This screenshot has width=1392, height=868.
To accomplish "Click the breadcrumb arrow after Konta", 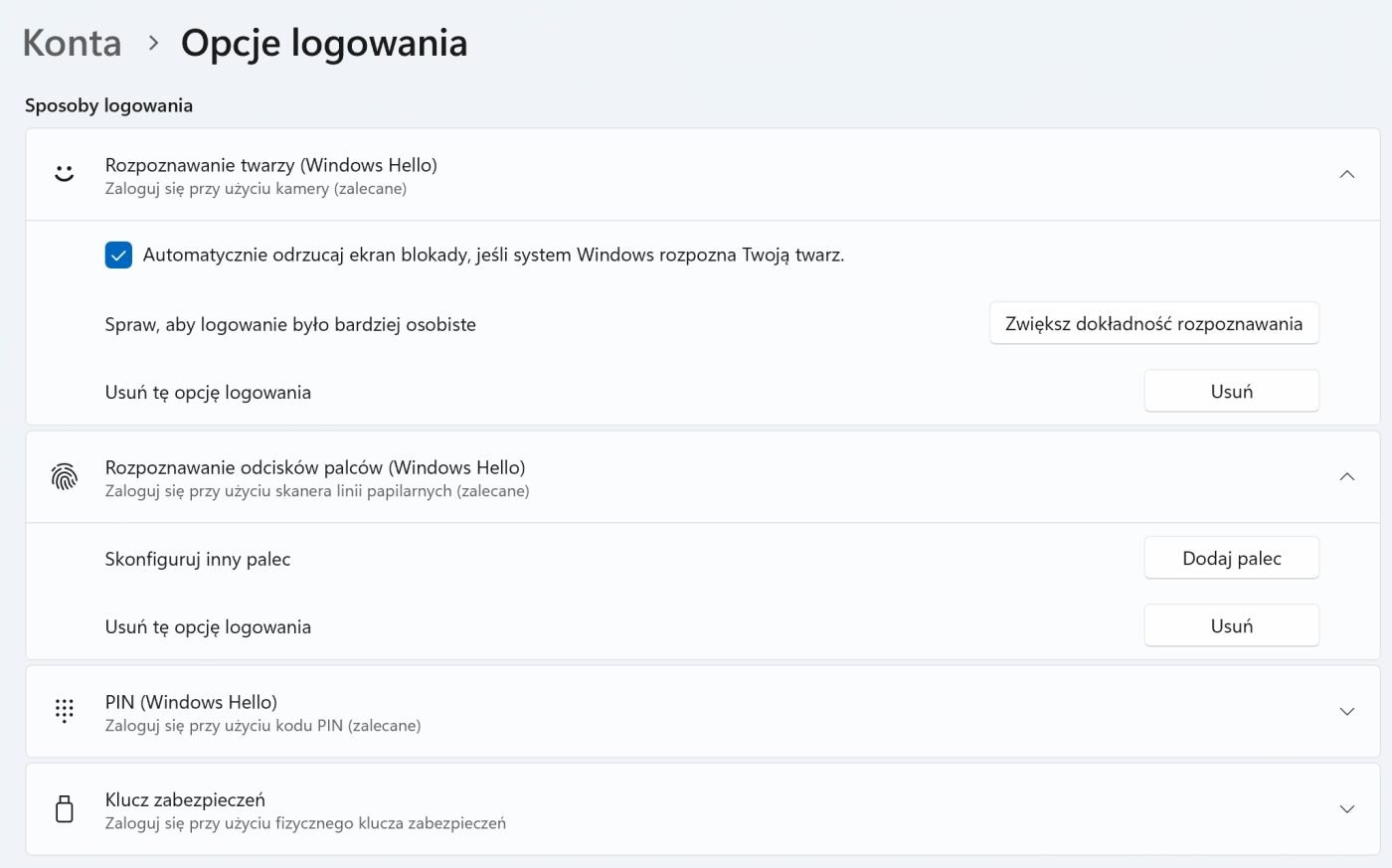I will [153, 43].
